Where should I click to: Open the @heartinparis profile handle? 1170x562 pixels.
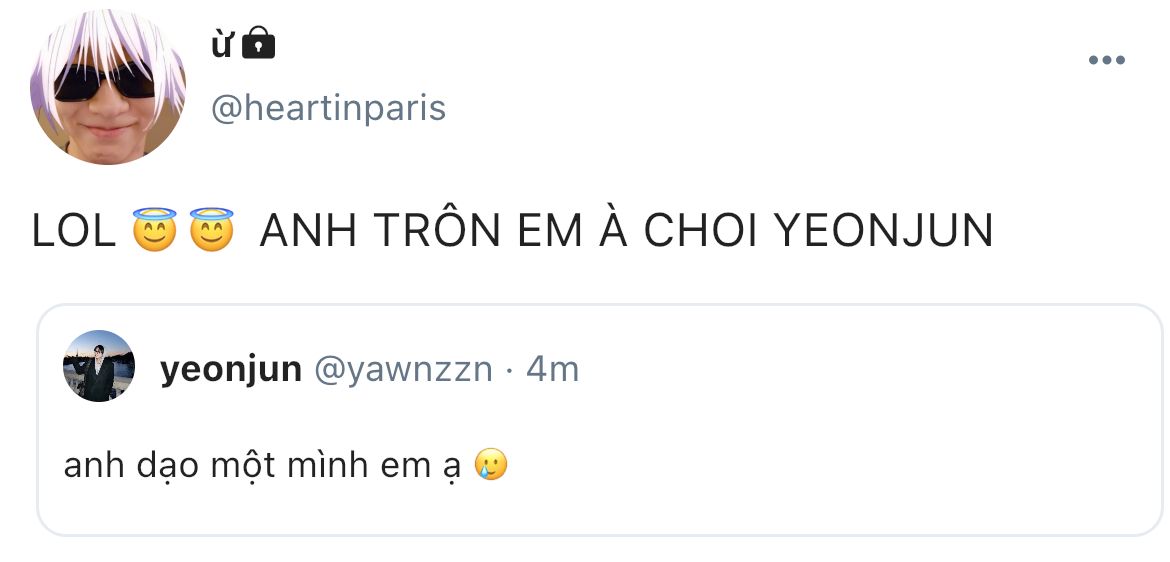coord(329,108)
